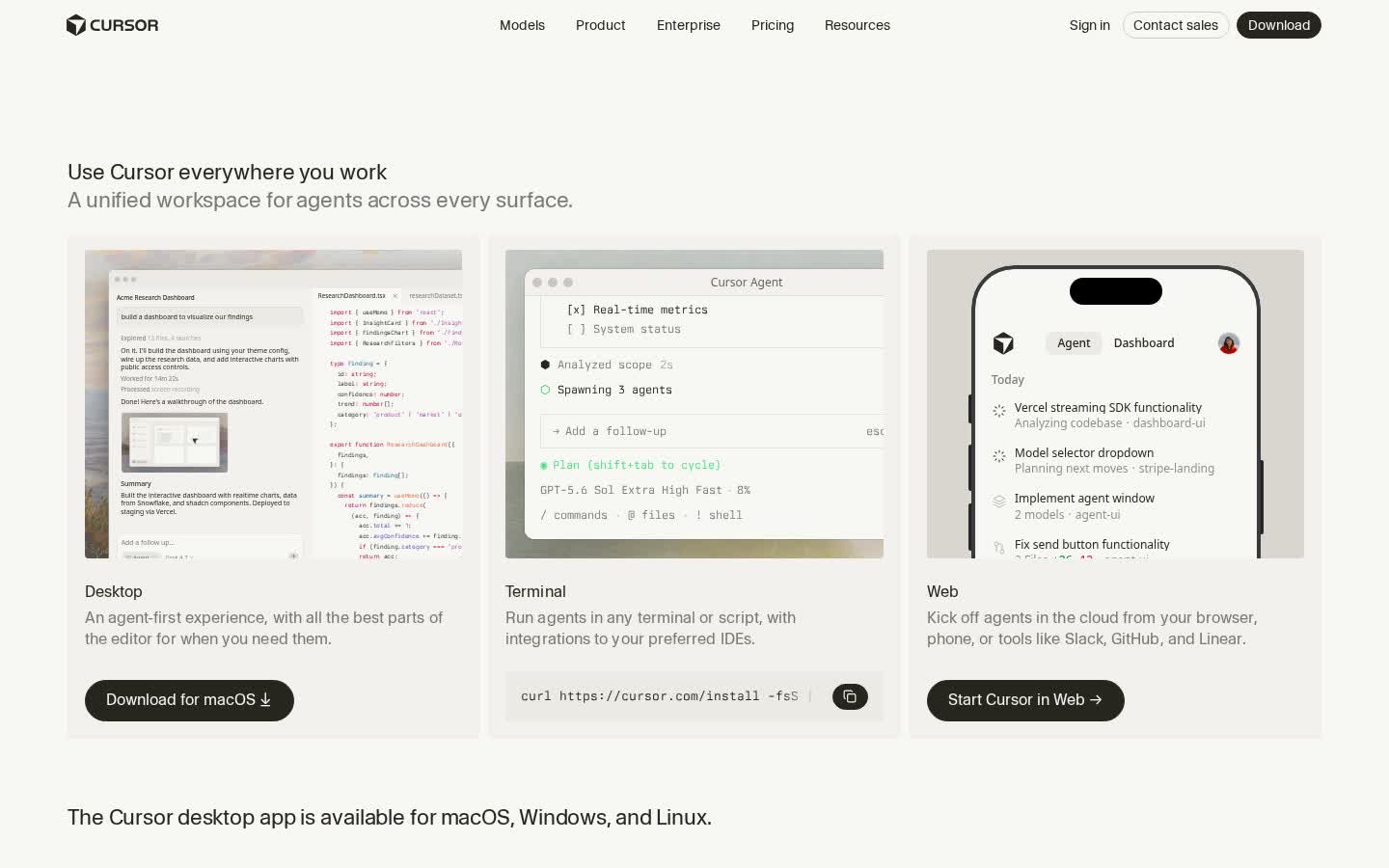Select the 'Implement agent window' row title
This screenshot has height=868, width=1389.
pyautogui.click(x=1084, y=499)
